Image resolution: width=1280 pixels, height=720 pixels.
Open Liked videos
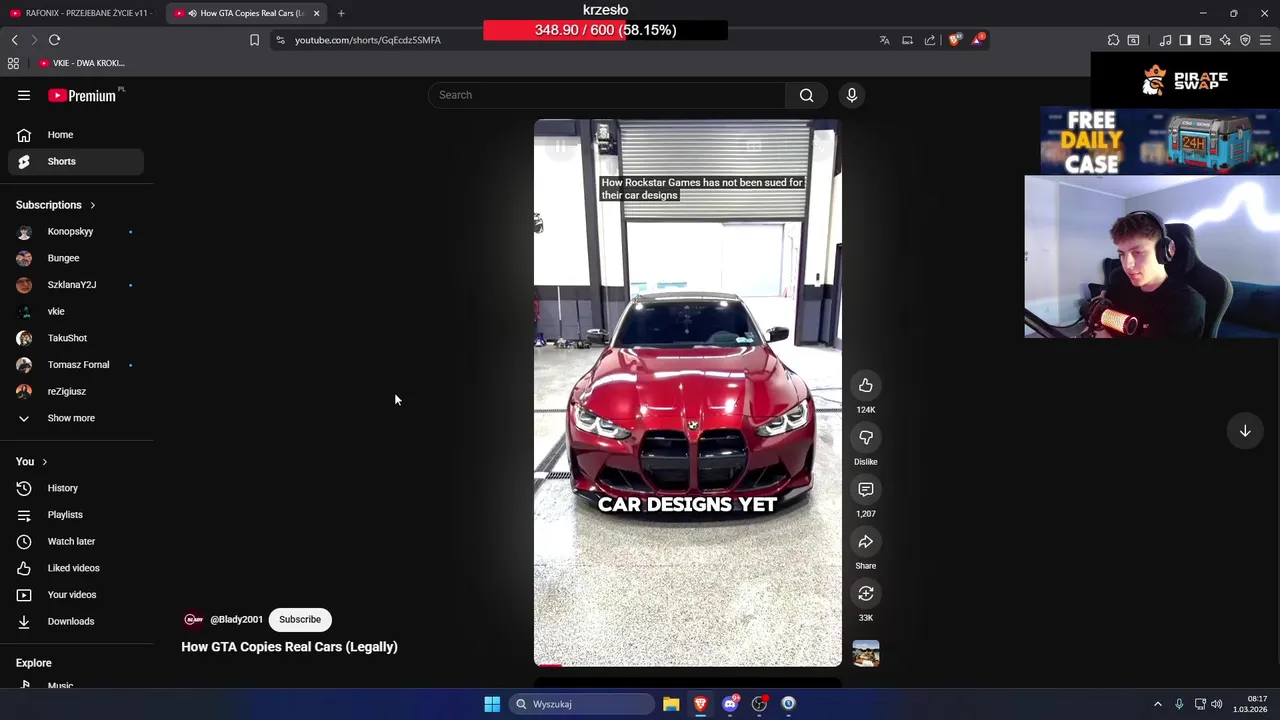point(76,568)
